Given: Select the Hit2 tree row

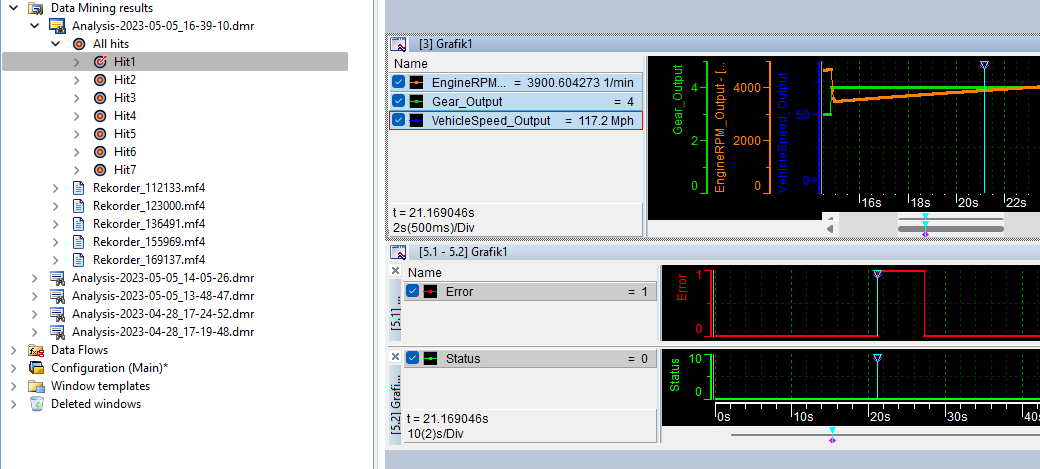Looking at the screenshot, I should (175, 80).
